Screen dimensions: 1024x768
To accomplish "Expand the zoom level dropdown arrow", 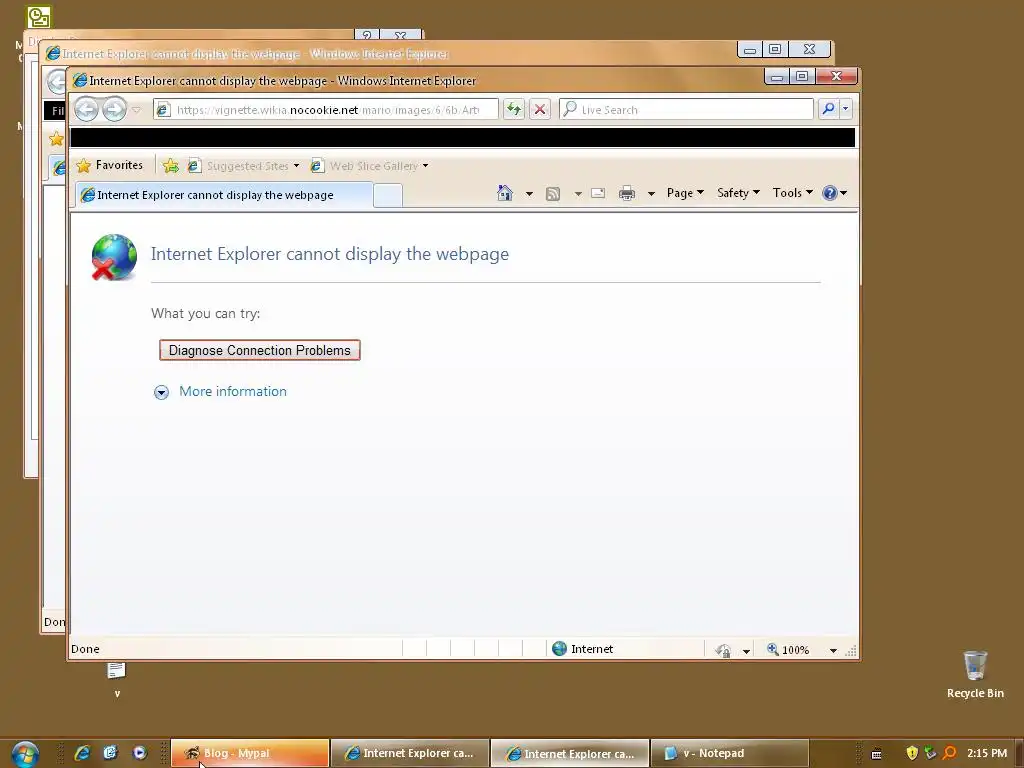I will point(833,650).
